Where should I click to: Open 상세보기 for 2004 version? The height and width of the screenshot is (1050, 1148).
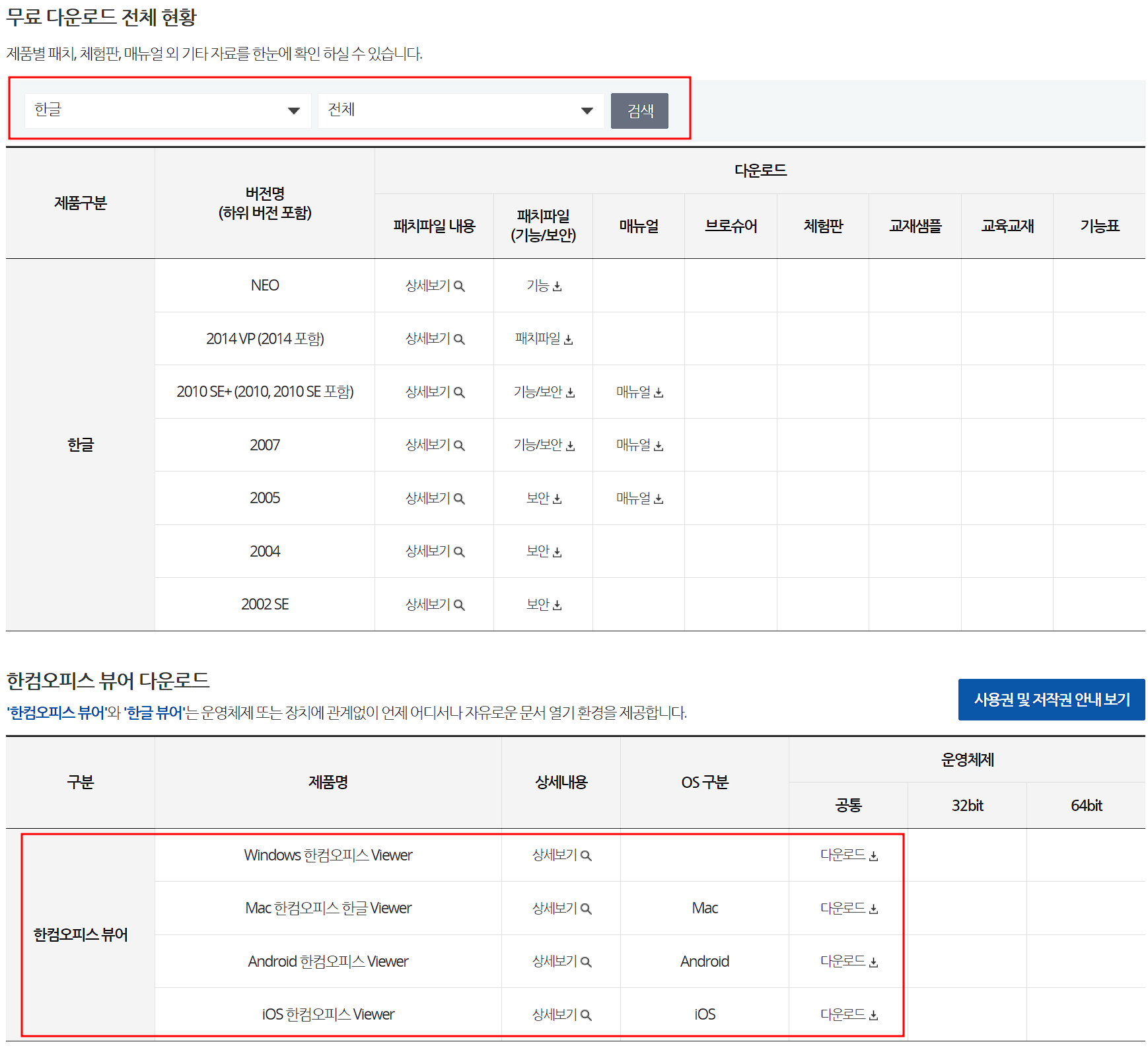[435, 551]
